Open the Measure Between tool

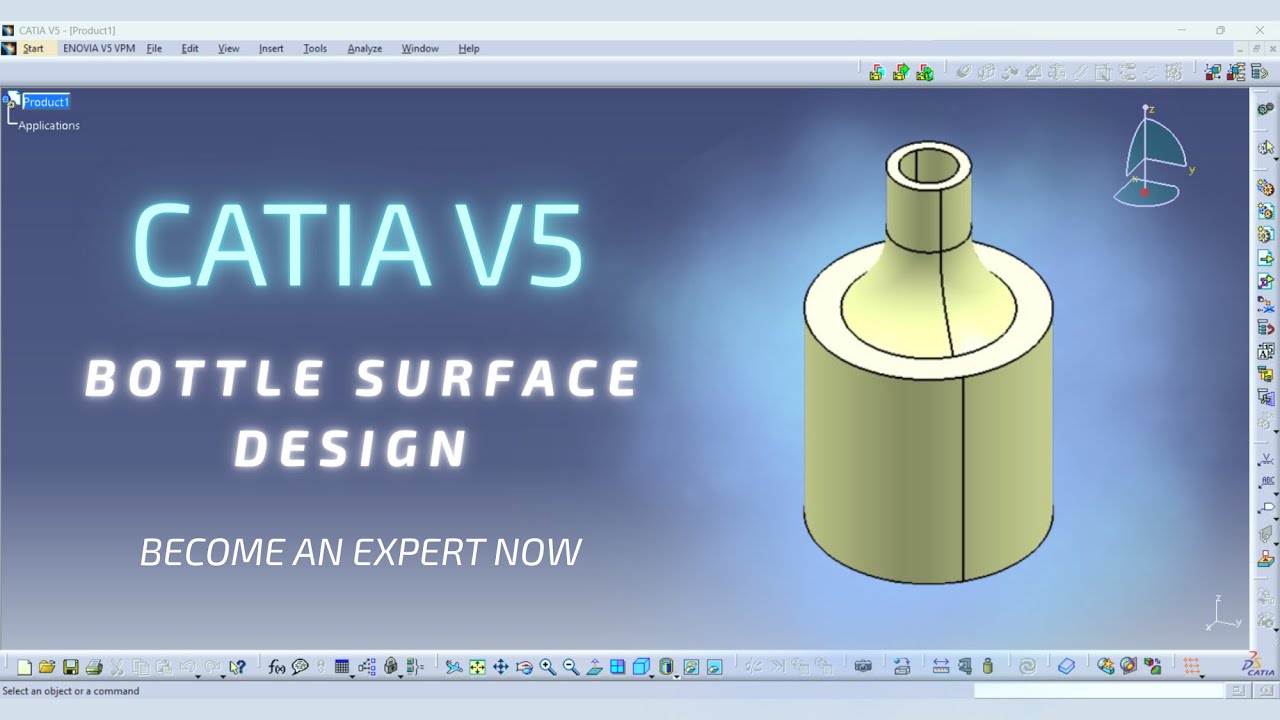click(x=941, y=667)
